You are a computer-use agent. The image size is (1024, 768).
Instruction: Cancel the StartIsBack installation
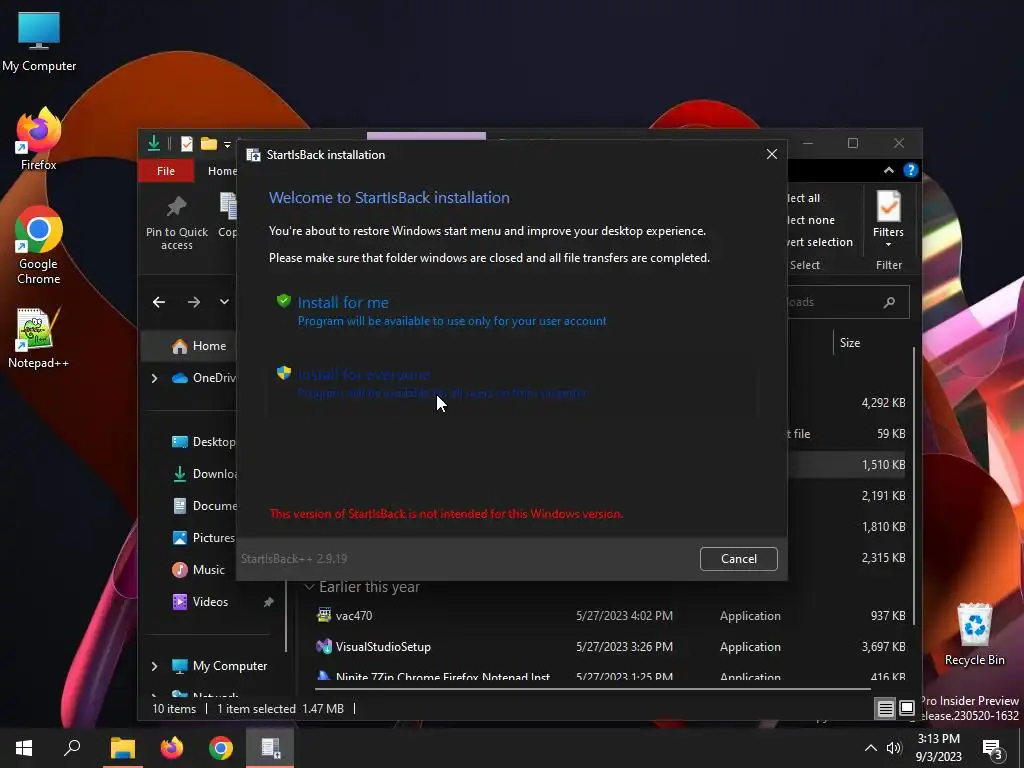pos(739,558)
